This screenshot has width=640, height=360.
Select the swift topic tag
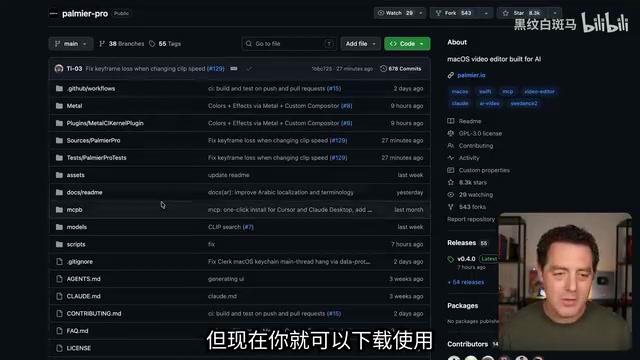click(485, 91)
